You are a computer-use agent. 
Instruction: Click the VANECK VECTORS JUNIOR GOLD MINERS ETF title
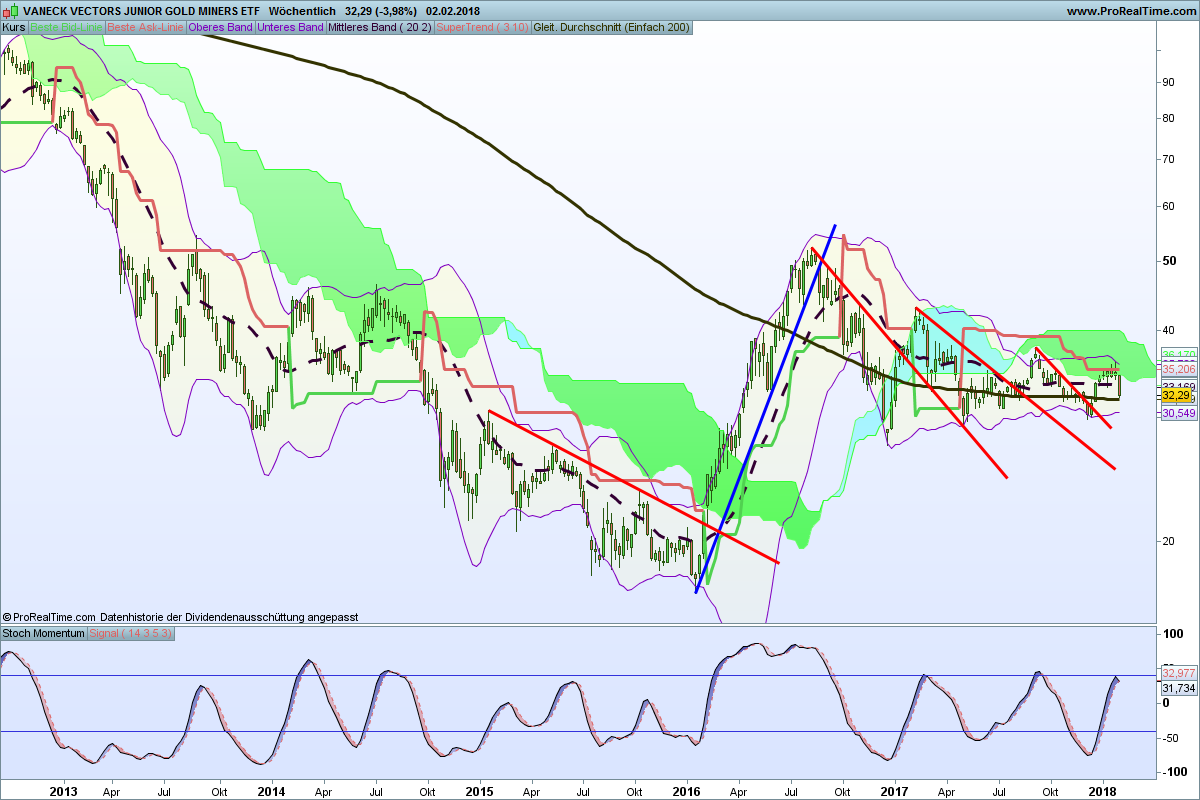click(141, 11)
